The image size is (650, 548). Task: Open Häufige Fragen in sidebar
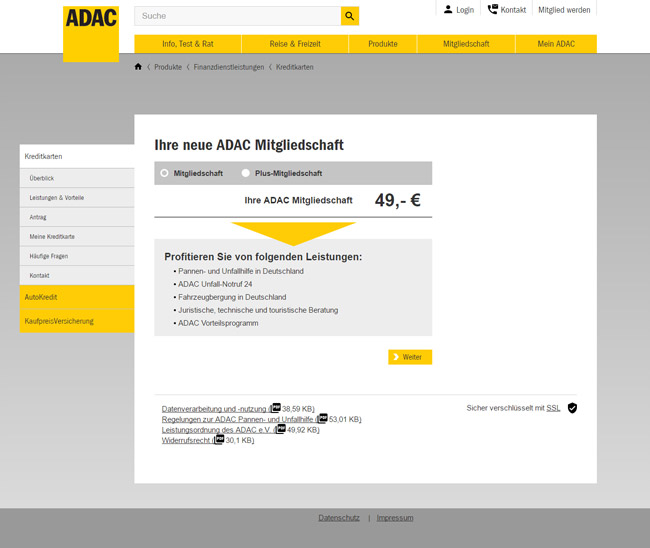tap(77, 256)
